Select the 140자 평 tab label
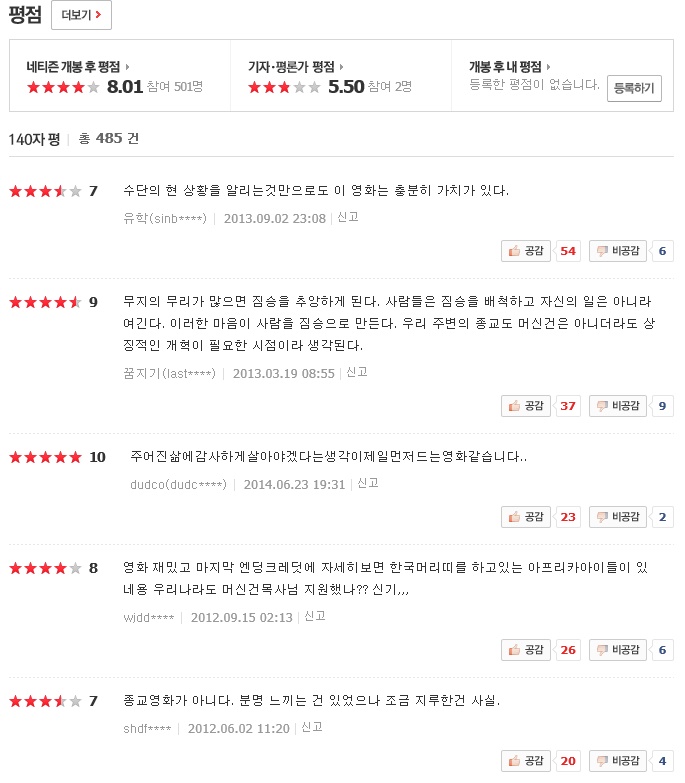This screenshot has height=783, width=685. click(x=34, y=139)
